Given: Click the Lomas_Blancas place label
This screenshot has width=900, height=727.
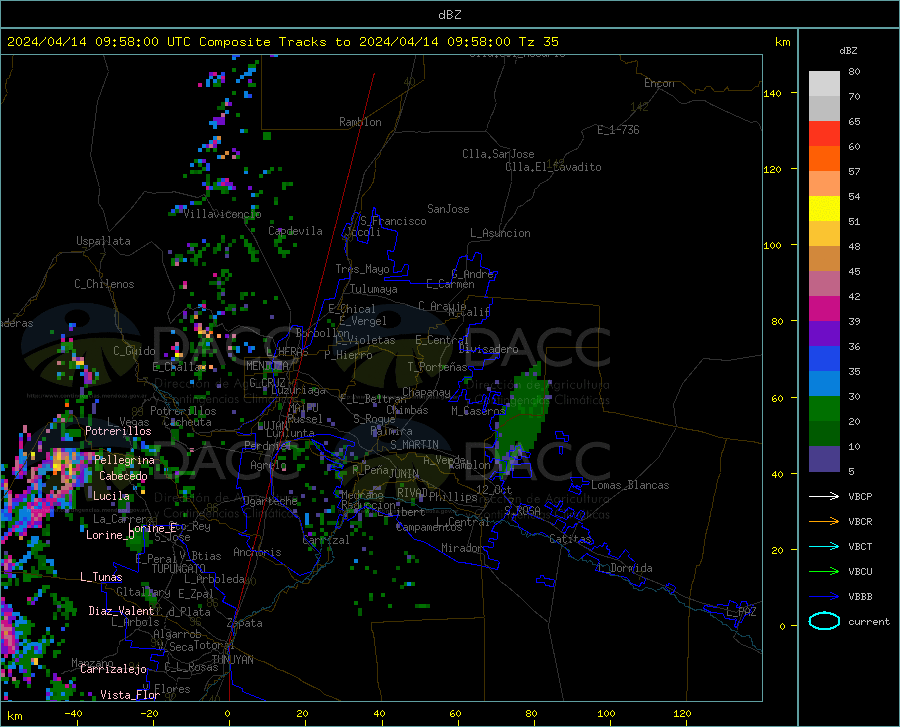Looking at the screenshot, I should pos(630,485).
